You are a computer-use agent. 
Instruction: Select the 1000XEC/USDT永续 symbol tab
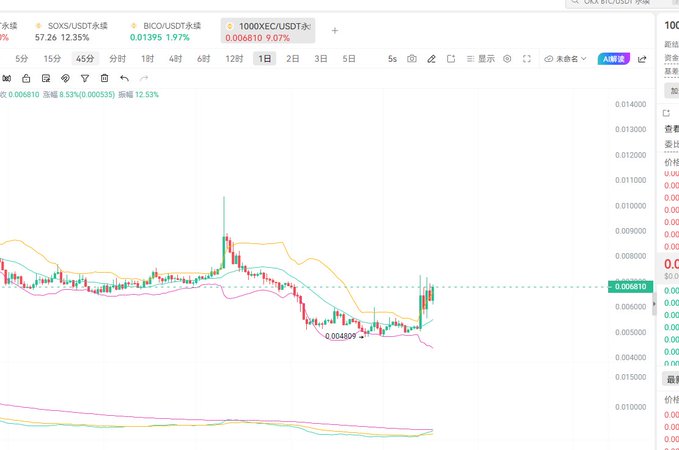coord(268,32)
